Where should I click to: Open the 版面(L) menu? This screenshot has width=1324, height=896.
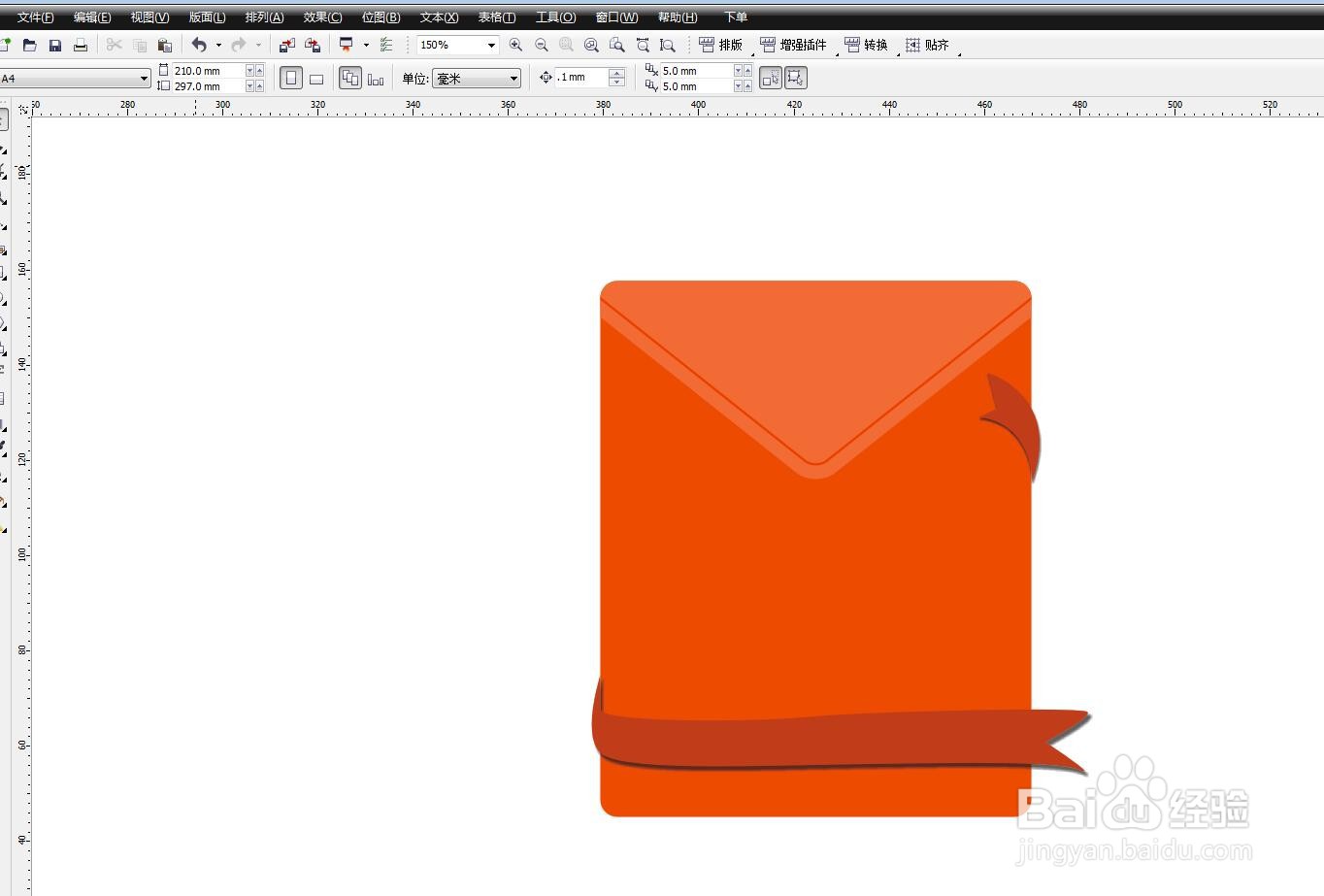point(207,17)
